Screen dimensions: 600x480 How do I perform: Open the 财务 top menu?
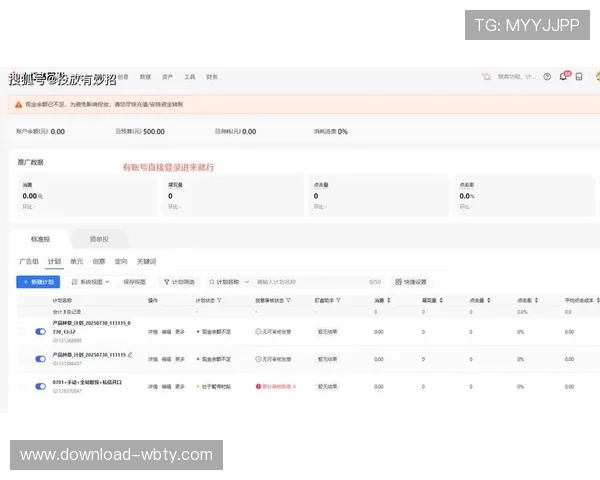tap(212, 77)
